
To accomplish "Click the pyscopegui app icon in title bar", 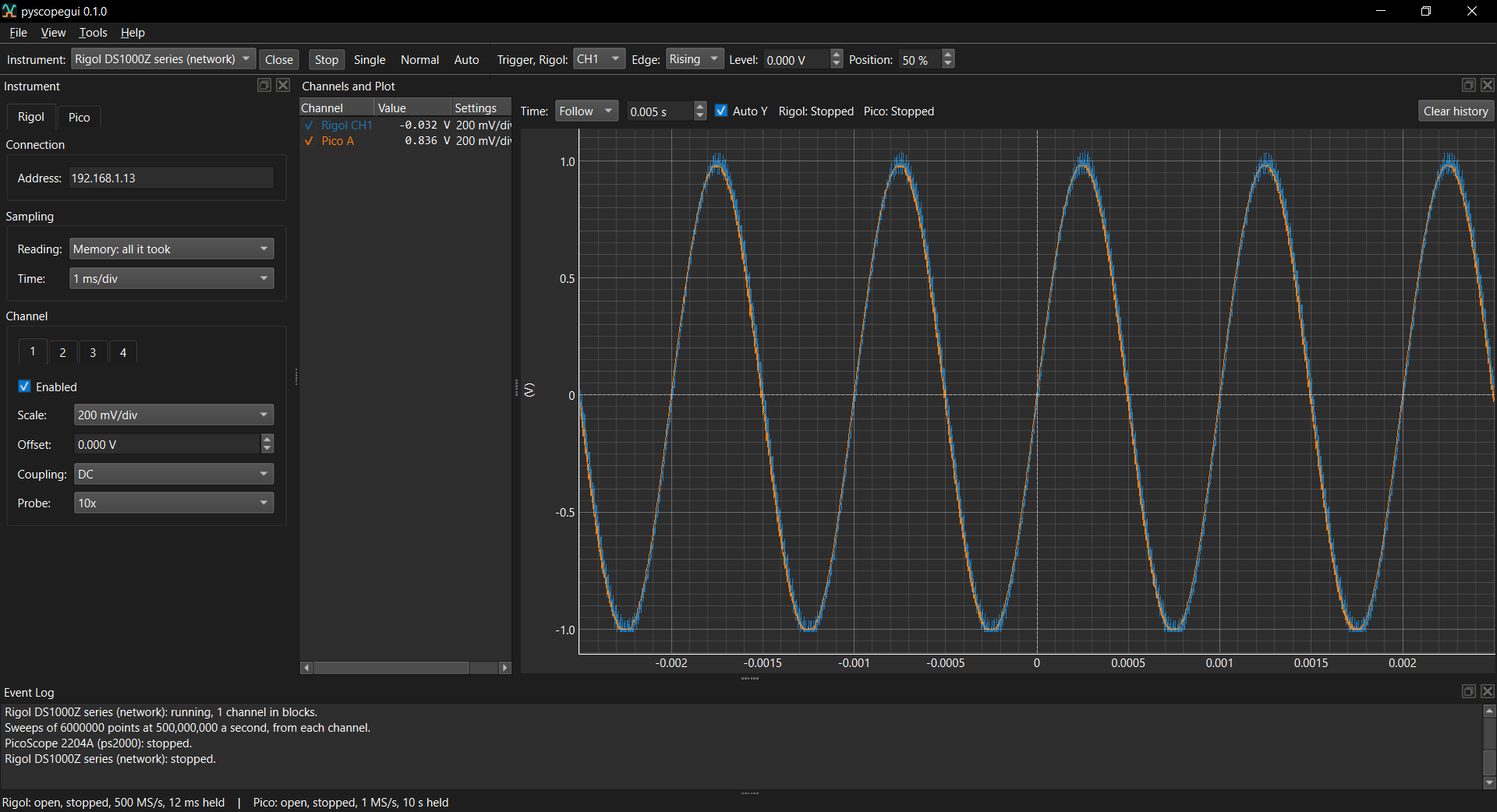I will (x=9, y=11).
